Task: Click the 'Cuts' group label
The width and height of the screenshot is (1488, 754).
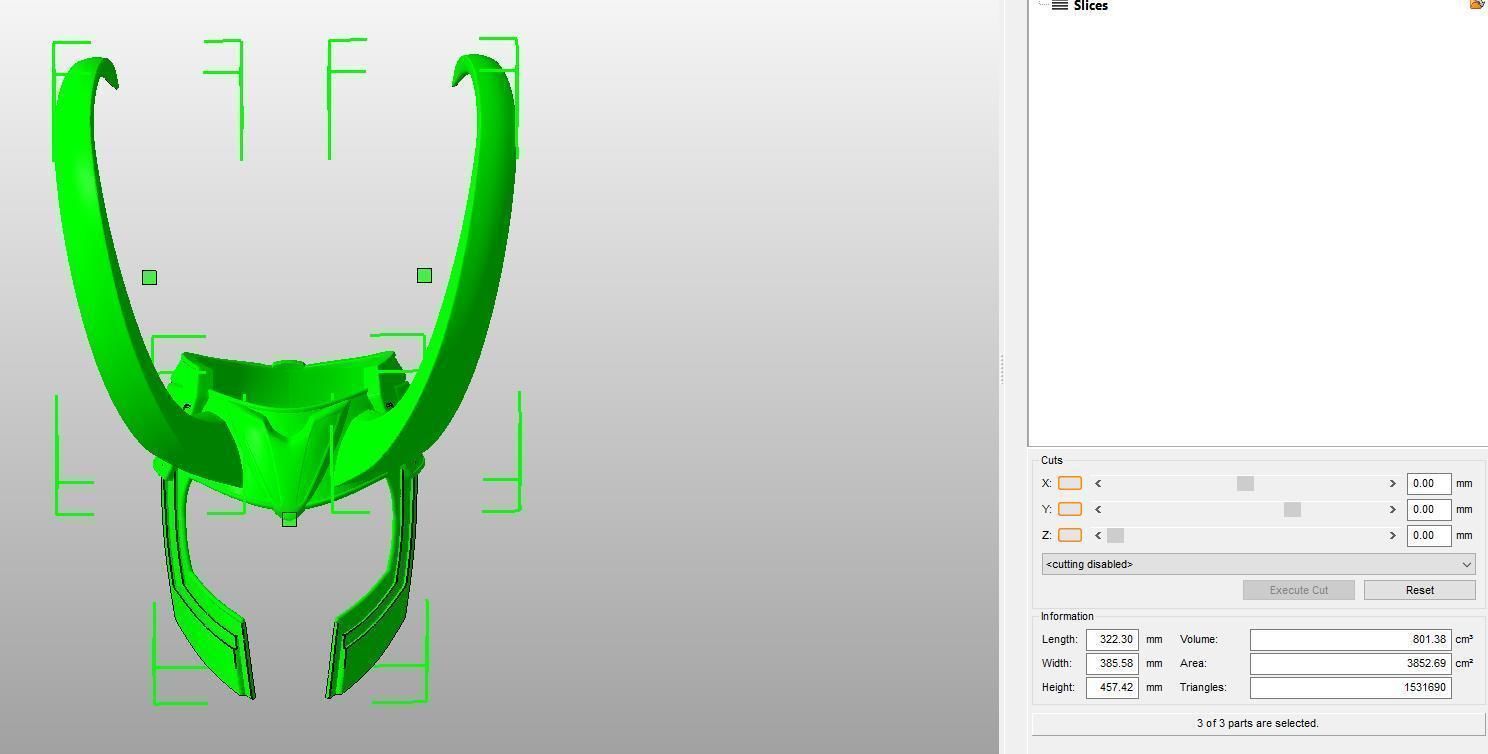Action: click(x=1052, y=460)
